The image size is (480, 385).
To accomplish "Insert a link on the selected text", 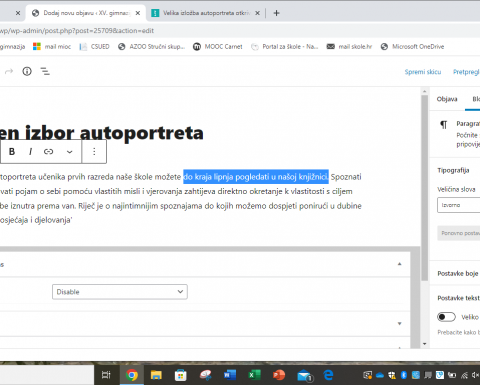I will pos(49,152).
